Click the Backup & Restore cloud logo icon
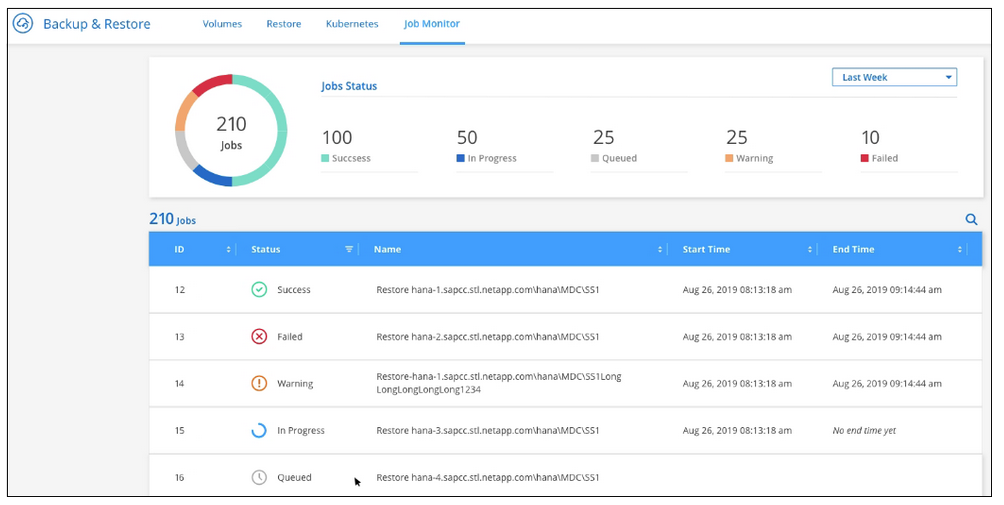1004x505 pixels. 24,24
